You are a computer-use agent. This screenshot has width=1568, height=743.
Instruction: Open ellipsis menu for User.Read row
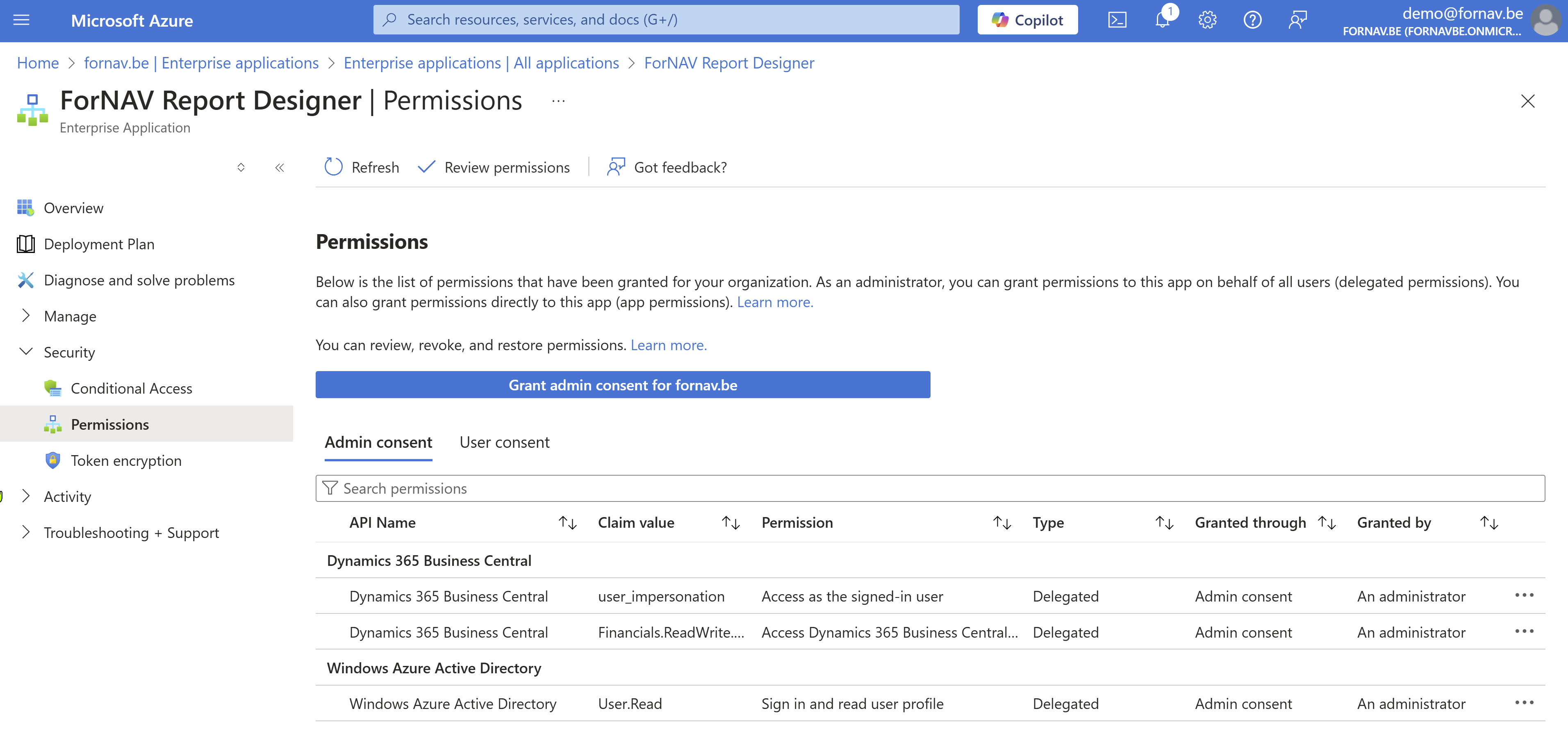pyautogui.click(x=1524, y=703)
